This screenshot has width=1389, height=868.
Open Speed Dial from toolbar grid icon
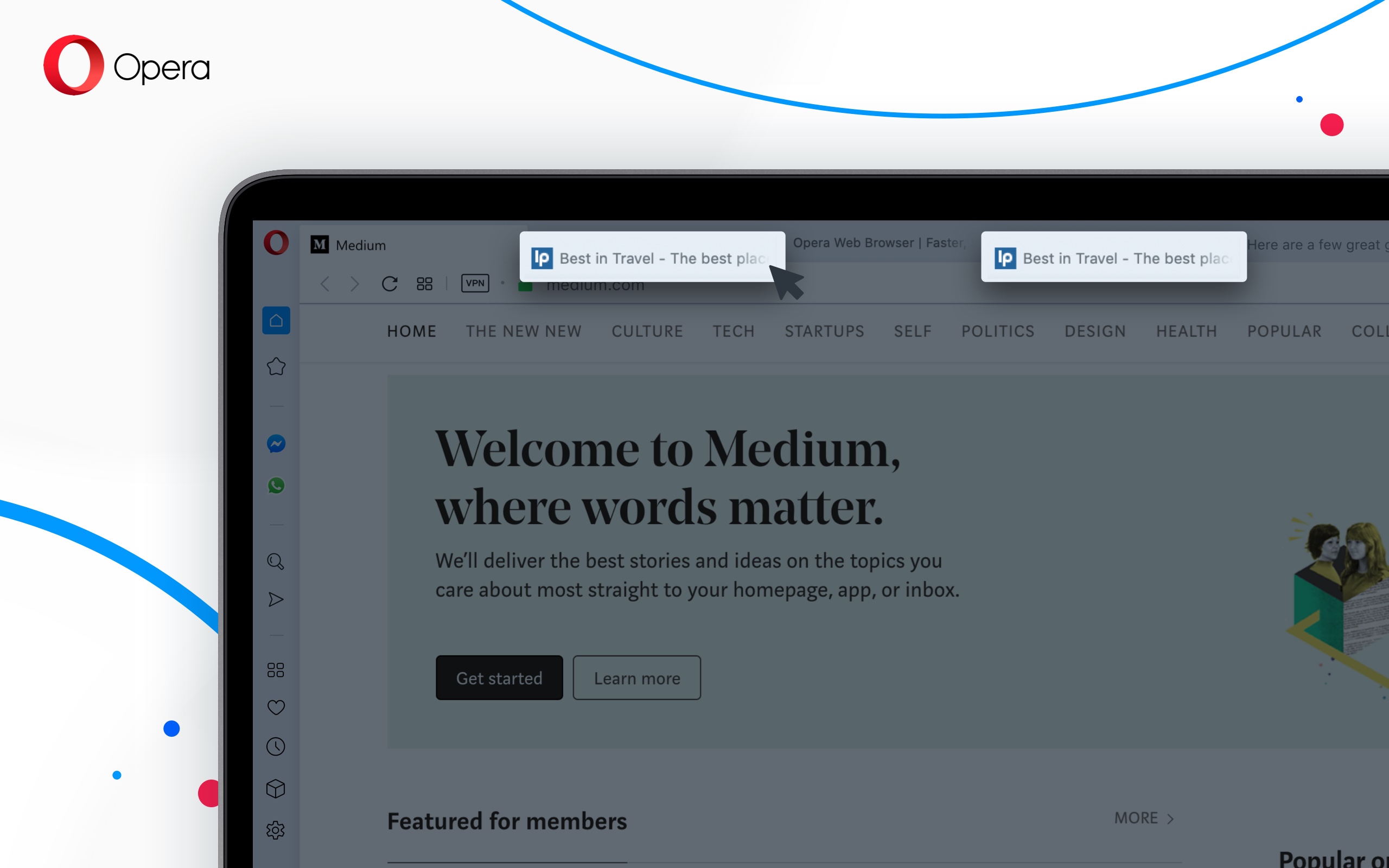click(x=425, y=284)
